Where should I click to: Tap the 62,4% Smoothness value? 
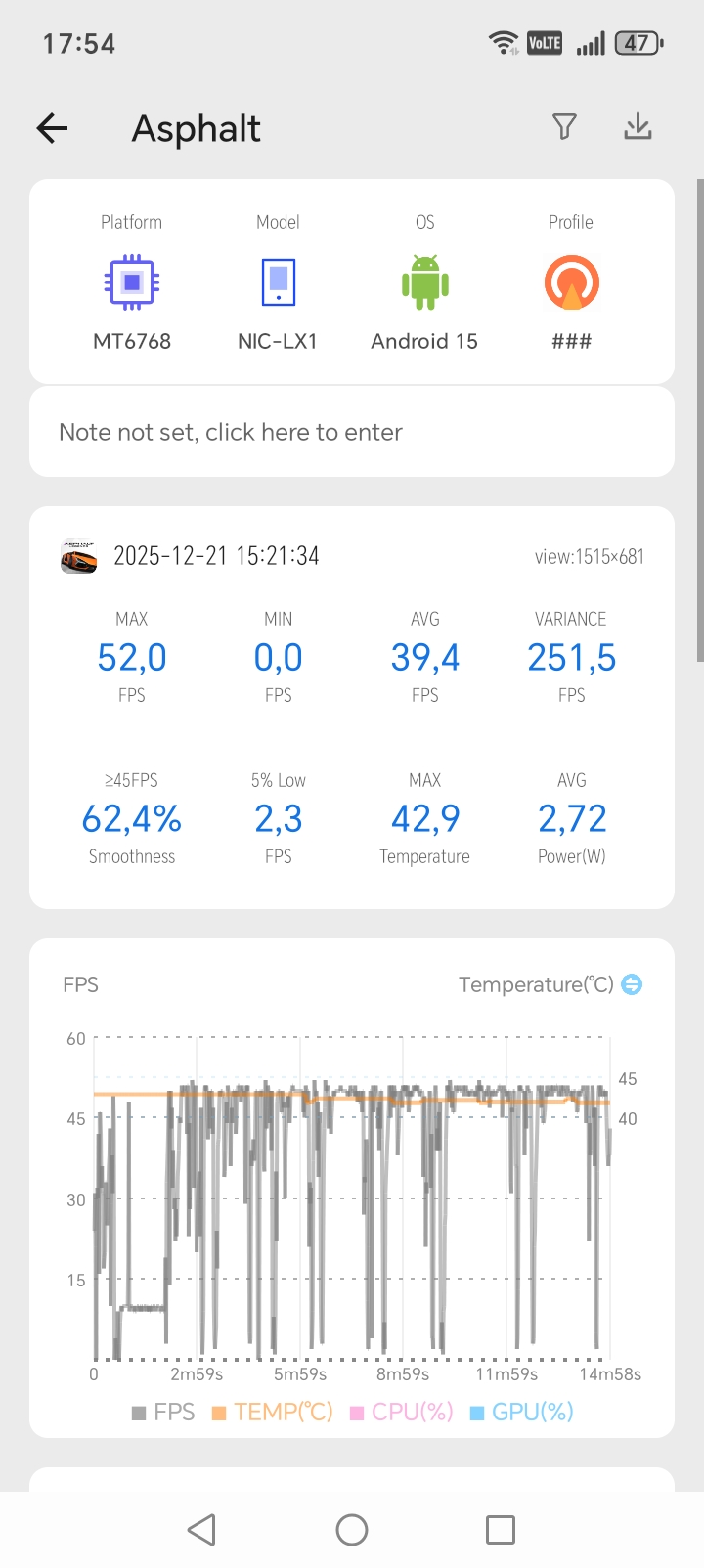pyautogui.click(x=132, y=819)
